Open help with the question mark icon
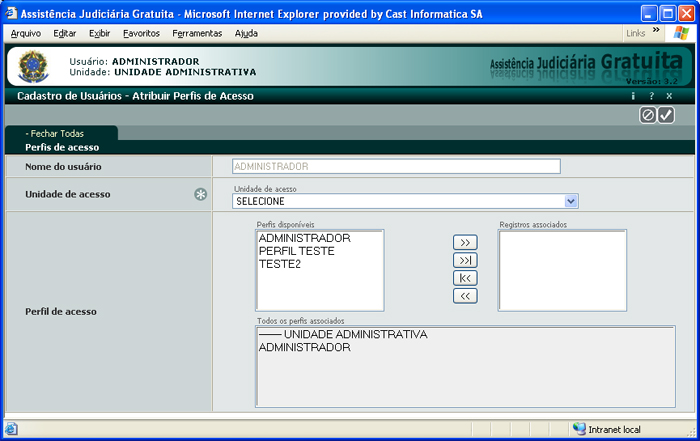This screenshot has height=441, width=700. (651, 97)
